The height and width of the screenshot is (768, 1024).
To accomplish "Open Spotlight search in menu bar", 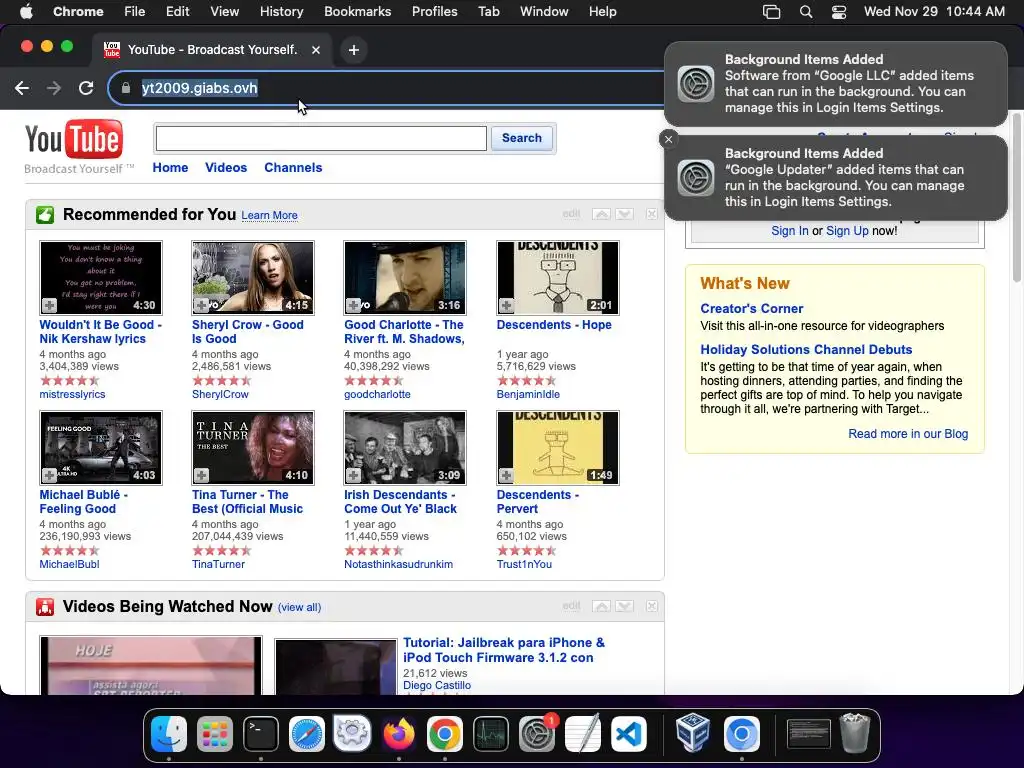I will tap(806, 12).
